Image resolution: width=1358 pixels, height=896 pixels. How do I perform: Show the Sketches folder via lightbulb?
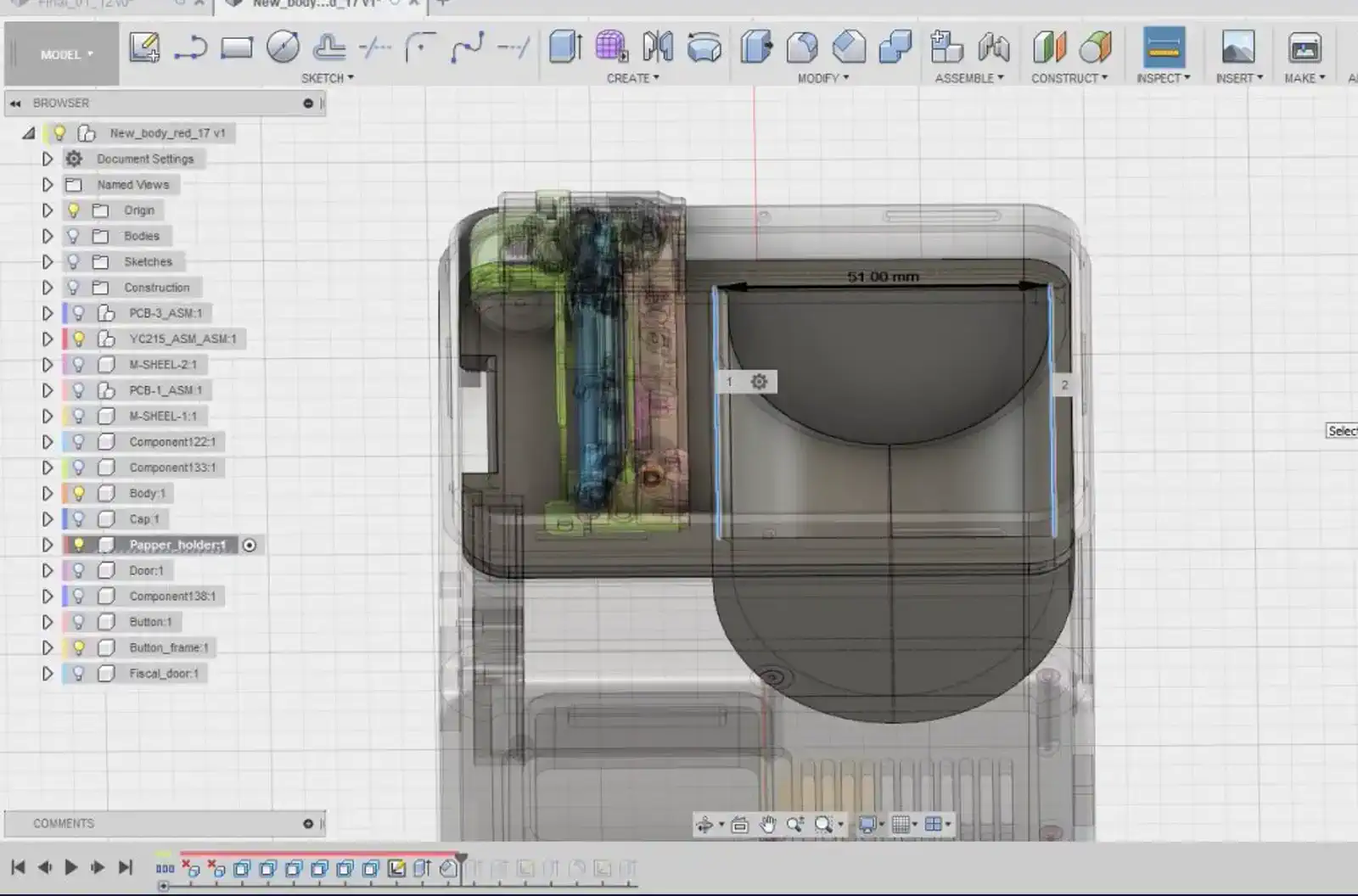[x=74, y=261]
